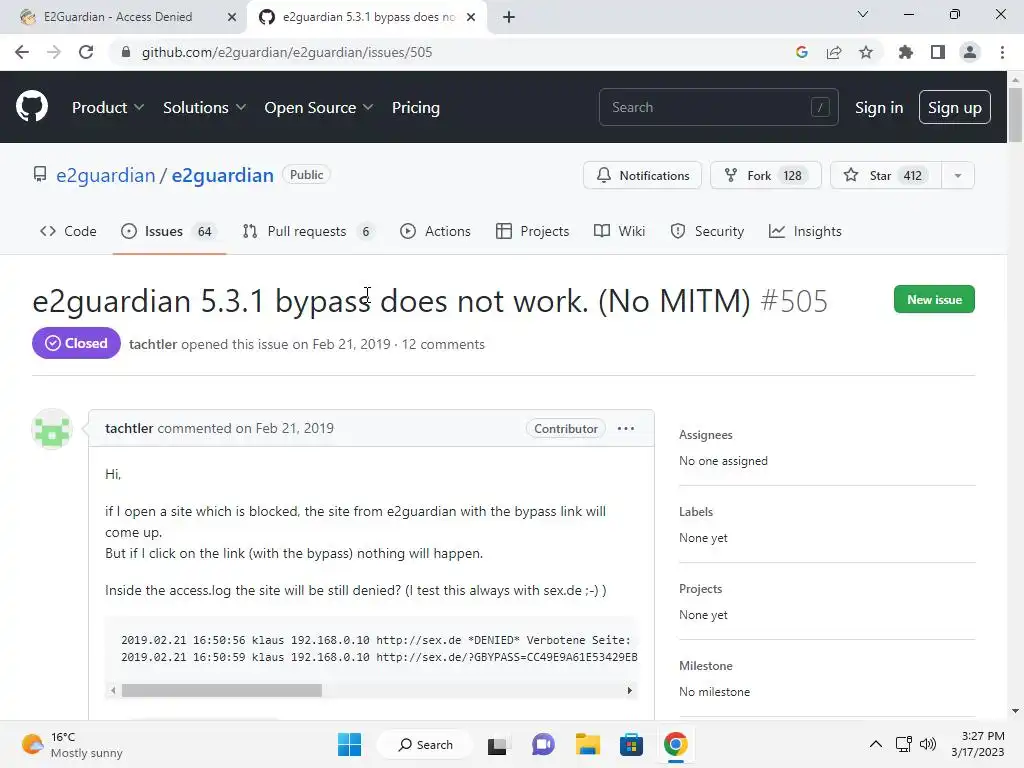Click the Contributor badge

click(x=566, y=428)
